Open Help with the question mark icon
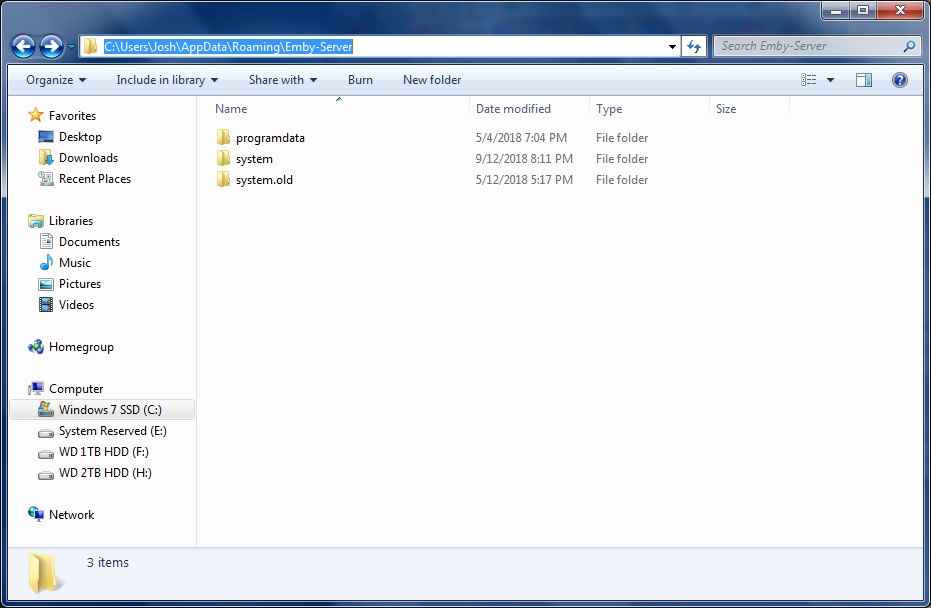The image size is (931, 608). [x=900, y=80]
